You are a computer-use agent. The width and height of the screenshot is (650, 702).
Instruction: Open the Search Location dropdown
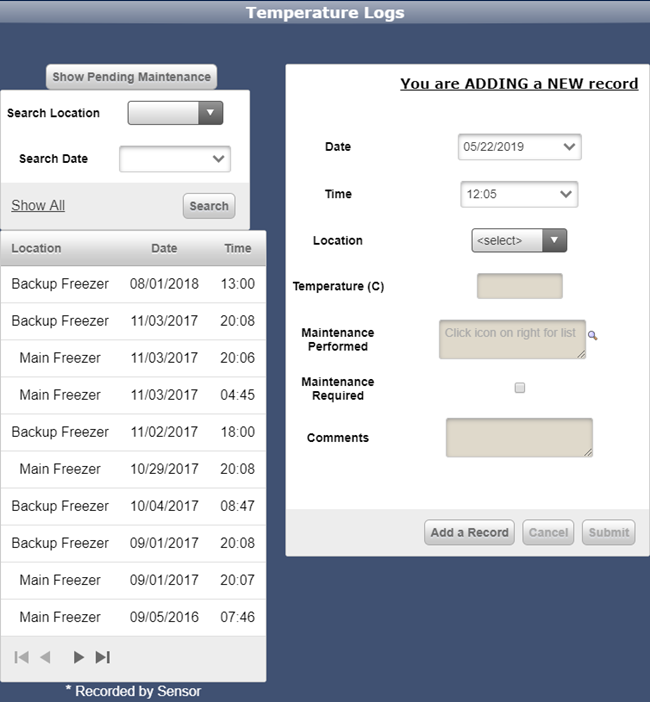(x=175, y=113)
